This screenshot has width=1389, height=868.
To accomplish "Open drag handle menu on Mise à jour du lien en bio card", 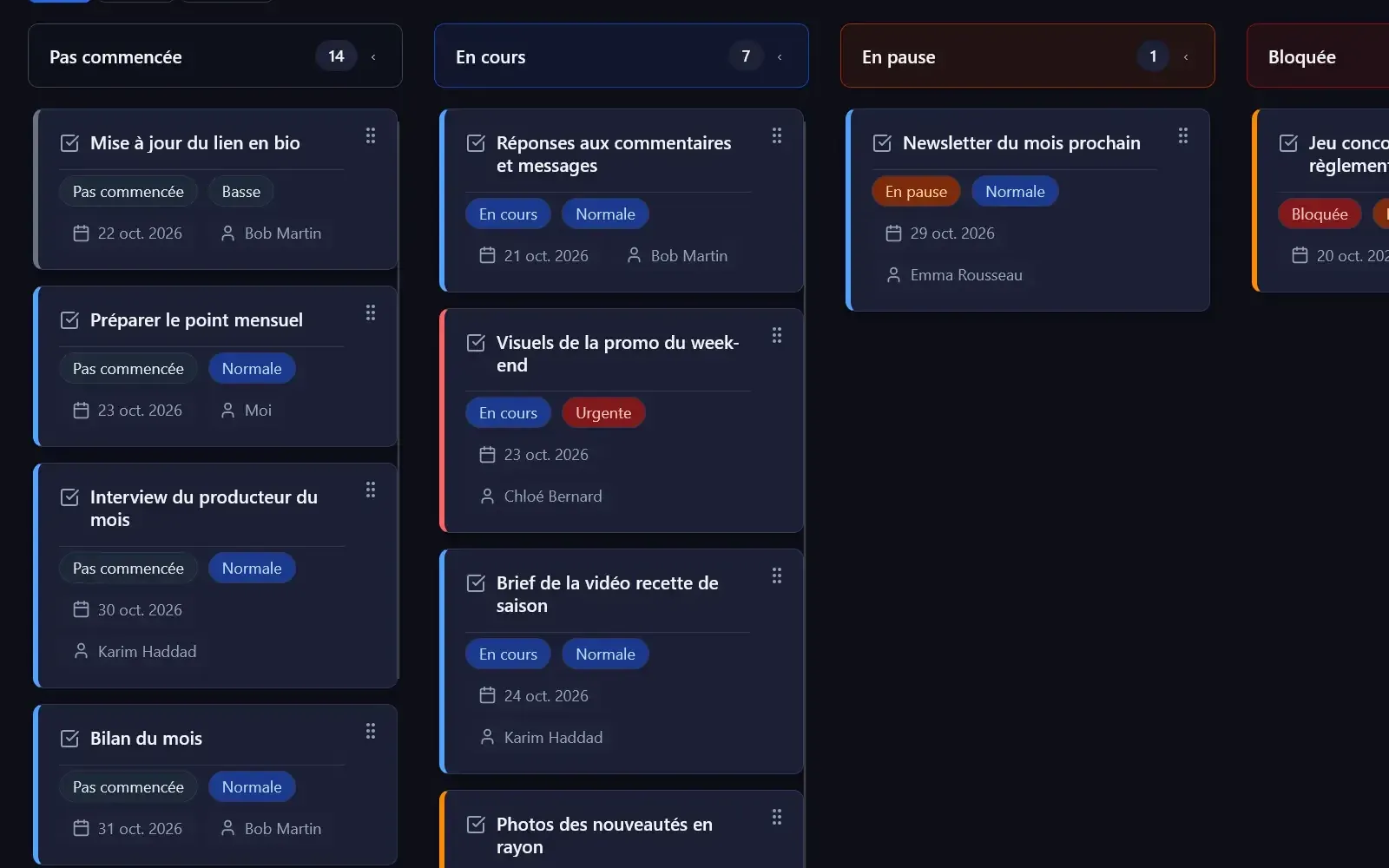I will pyautogui.click(x=371, y=135).
